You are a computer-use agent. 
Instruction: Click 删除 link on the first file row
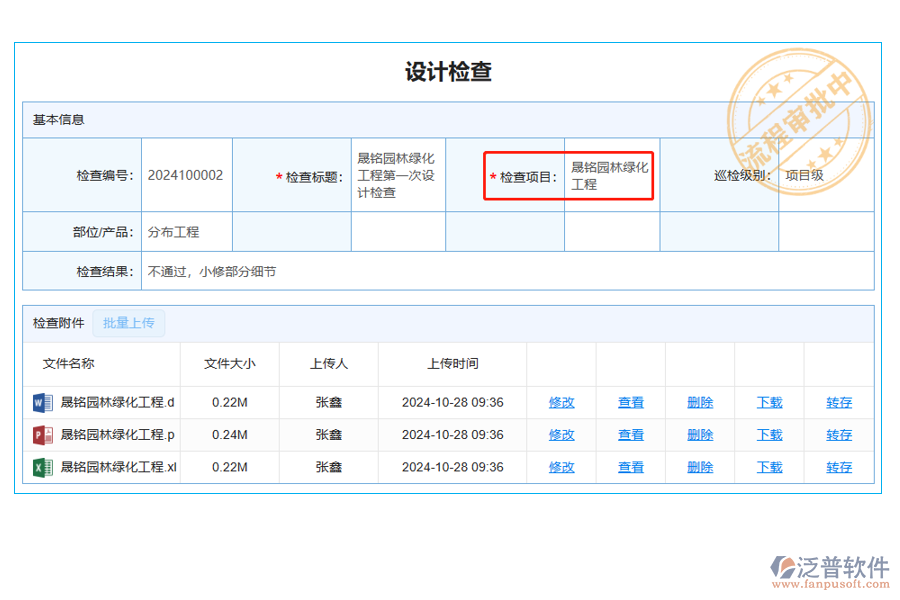(x=699, y=402)
